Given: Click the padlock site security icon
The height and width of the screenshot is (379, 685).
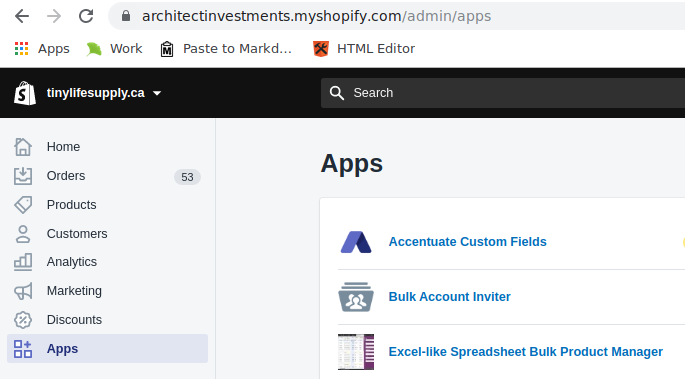Looking at the screenshot, I should coord(126,16).
